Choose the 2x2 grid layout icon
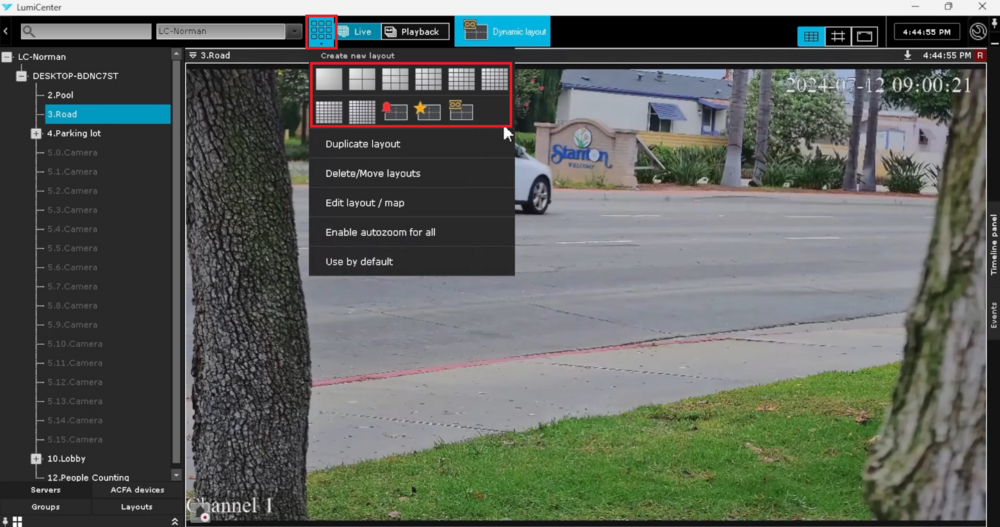The width and height of the screenshot is (1000, 527). pos(362,79)
